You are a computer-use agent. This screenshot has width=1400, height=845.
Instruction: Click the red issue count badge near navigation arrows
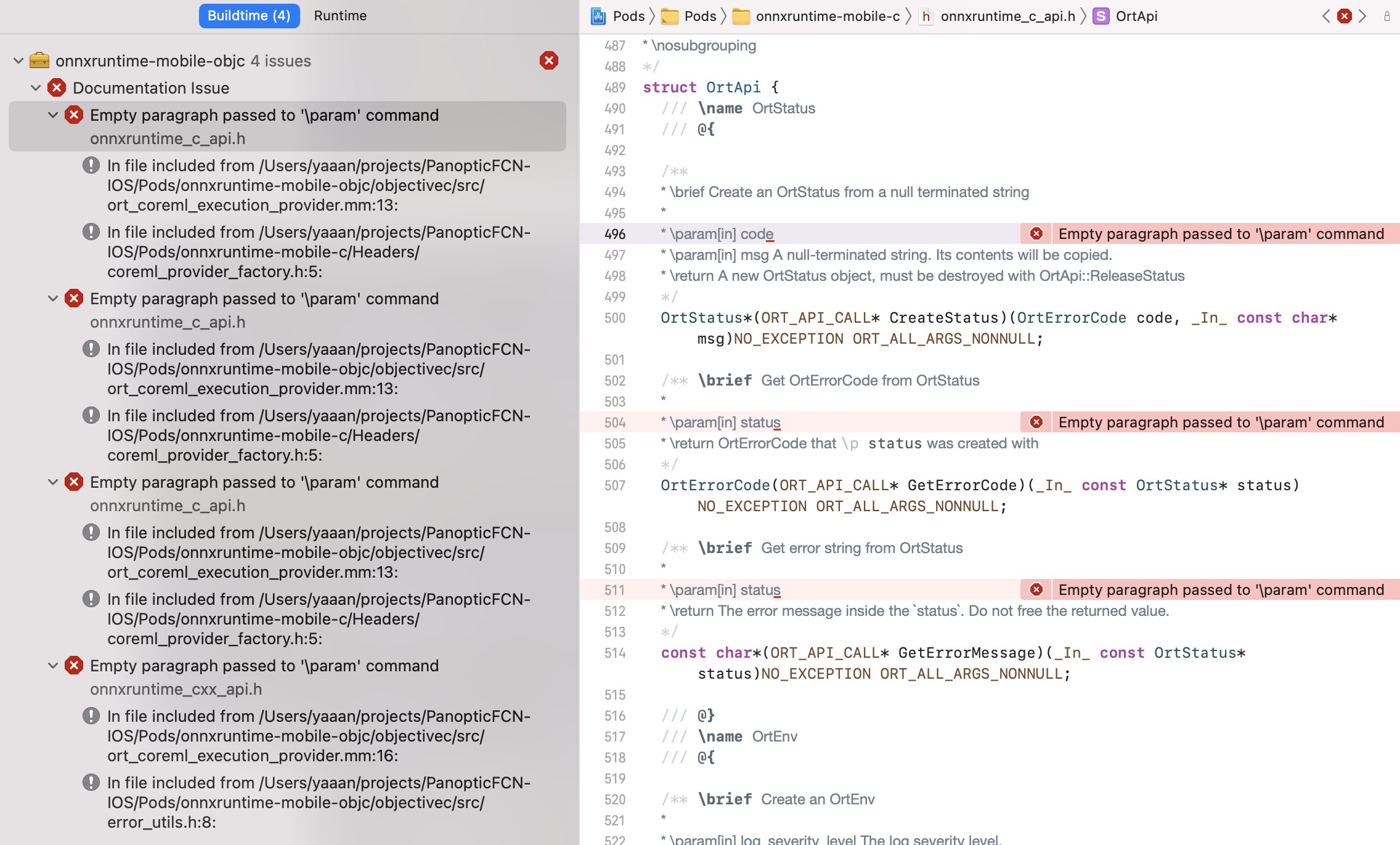tap(1344, 16)
